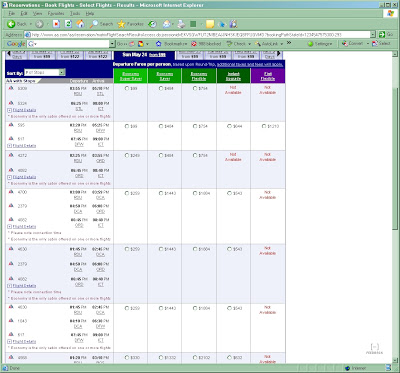Select Instant Upgrade fare for flight 4700
The width and height of the screenshot is (400, 373).
229,193
